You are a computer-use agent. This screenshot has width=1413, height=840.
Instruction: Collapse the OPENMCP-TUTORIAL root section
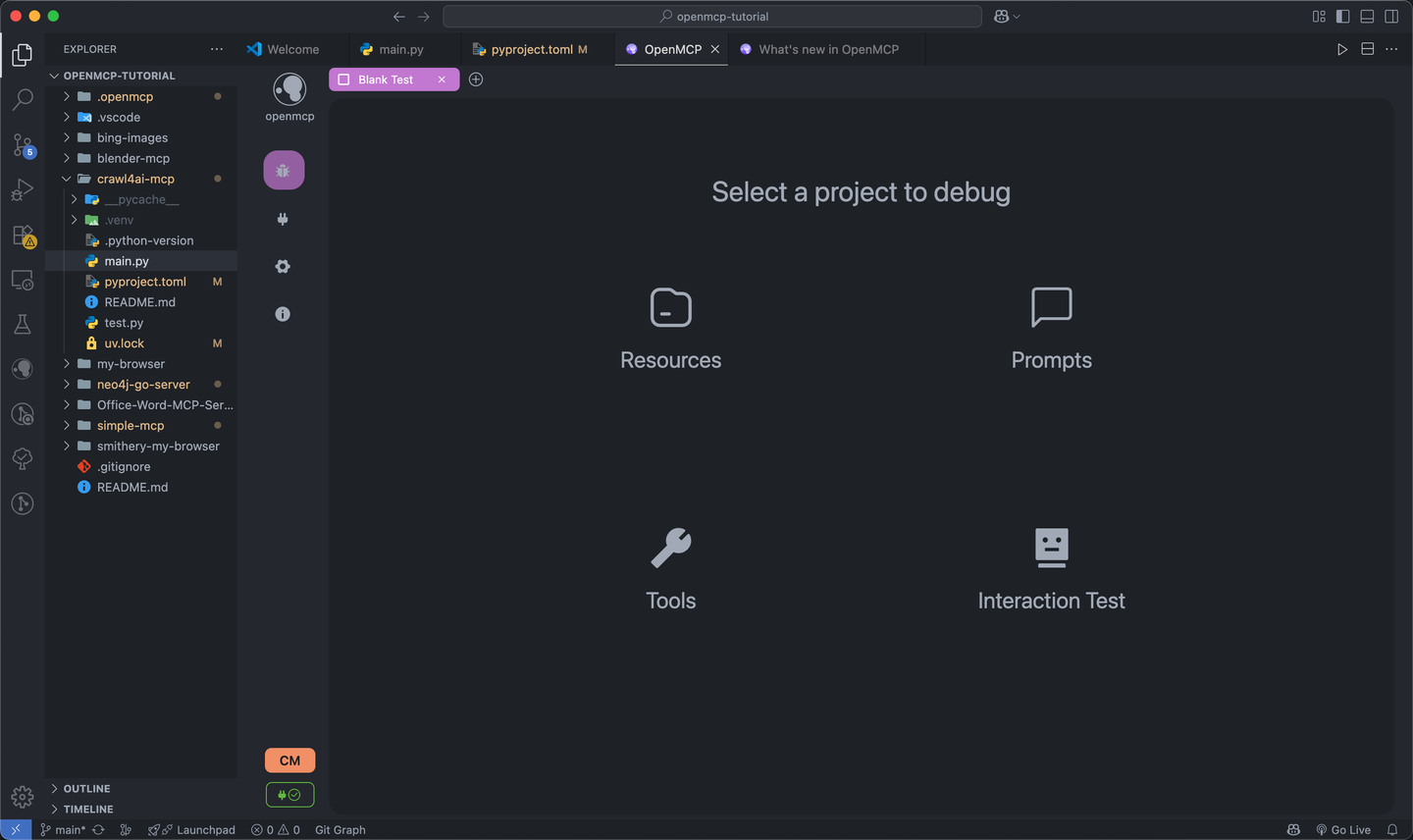[141, 76]
